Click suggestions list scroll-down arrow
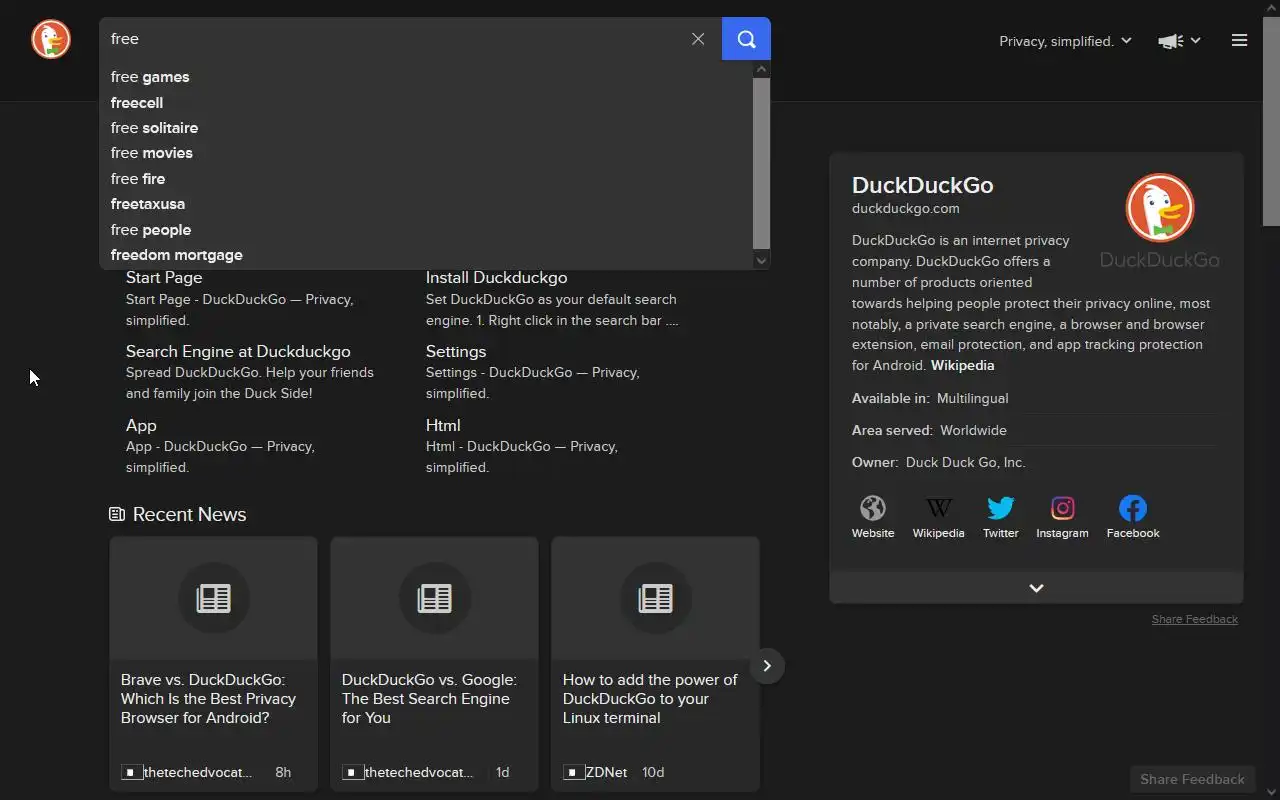 coord(762,260)
